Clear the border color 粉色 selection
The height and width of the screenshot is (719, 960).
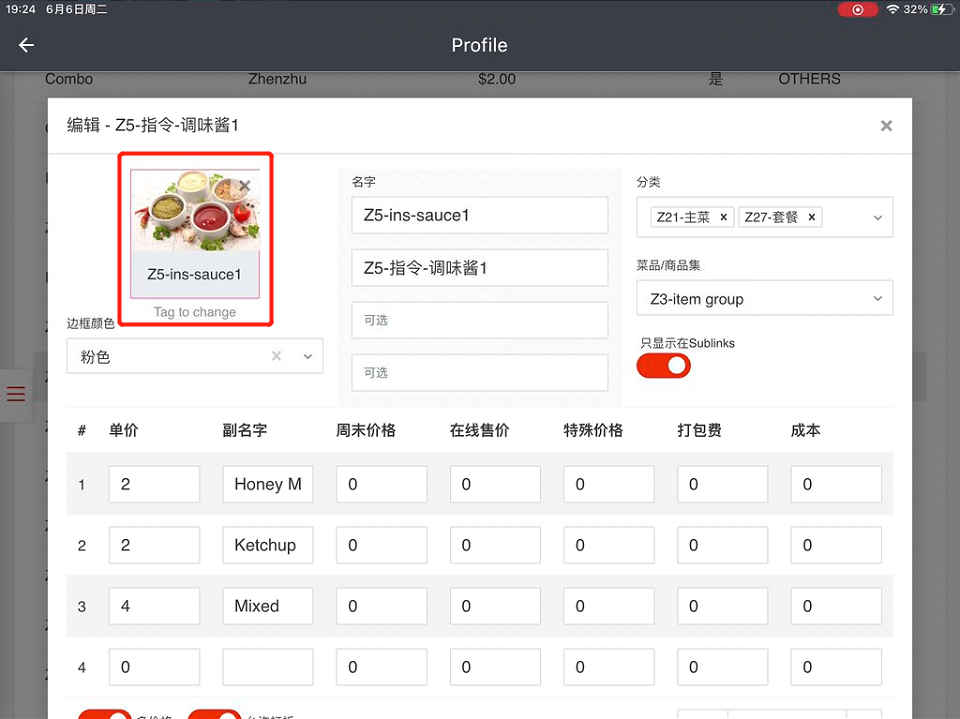click(277, 356)
